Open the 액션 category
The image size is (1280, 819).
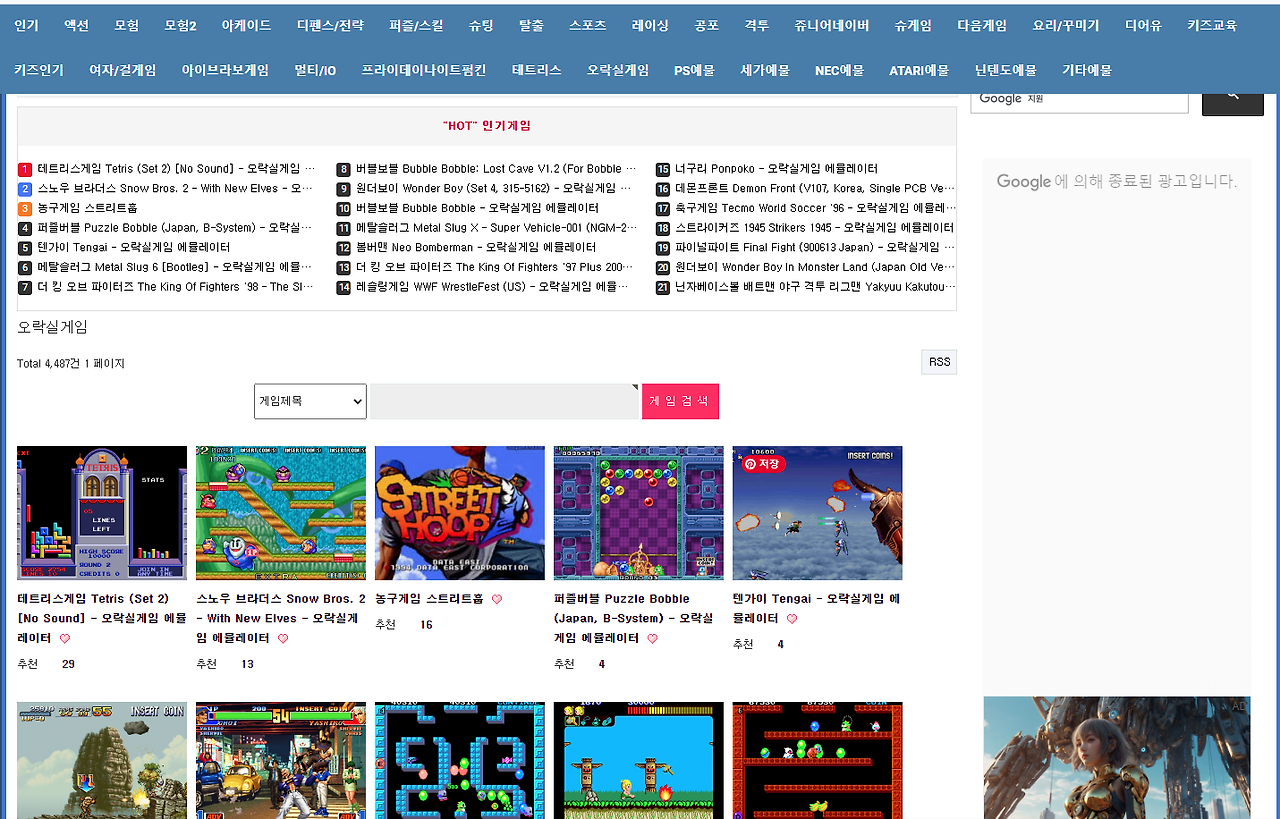(76, 26)
